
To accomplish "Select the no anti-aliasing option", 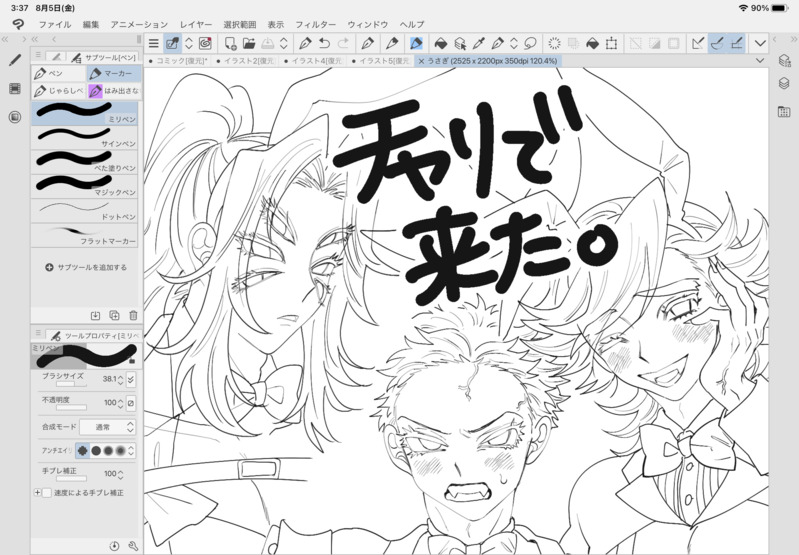I will [83, 451].
